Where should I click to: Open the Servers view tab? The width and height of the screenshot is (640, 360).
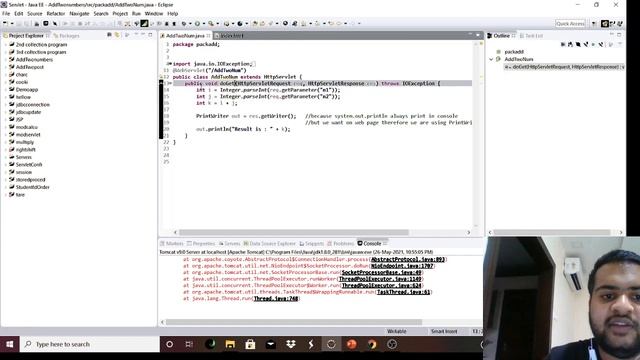pos(229,243)
